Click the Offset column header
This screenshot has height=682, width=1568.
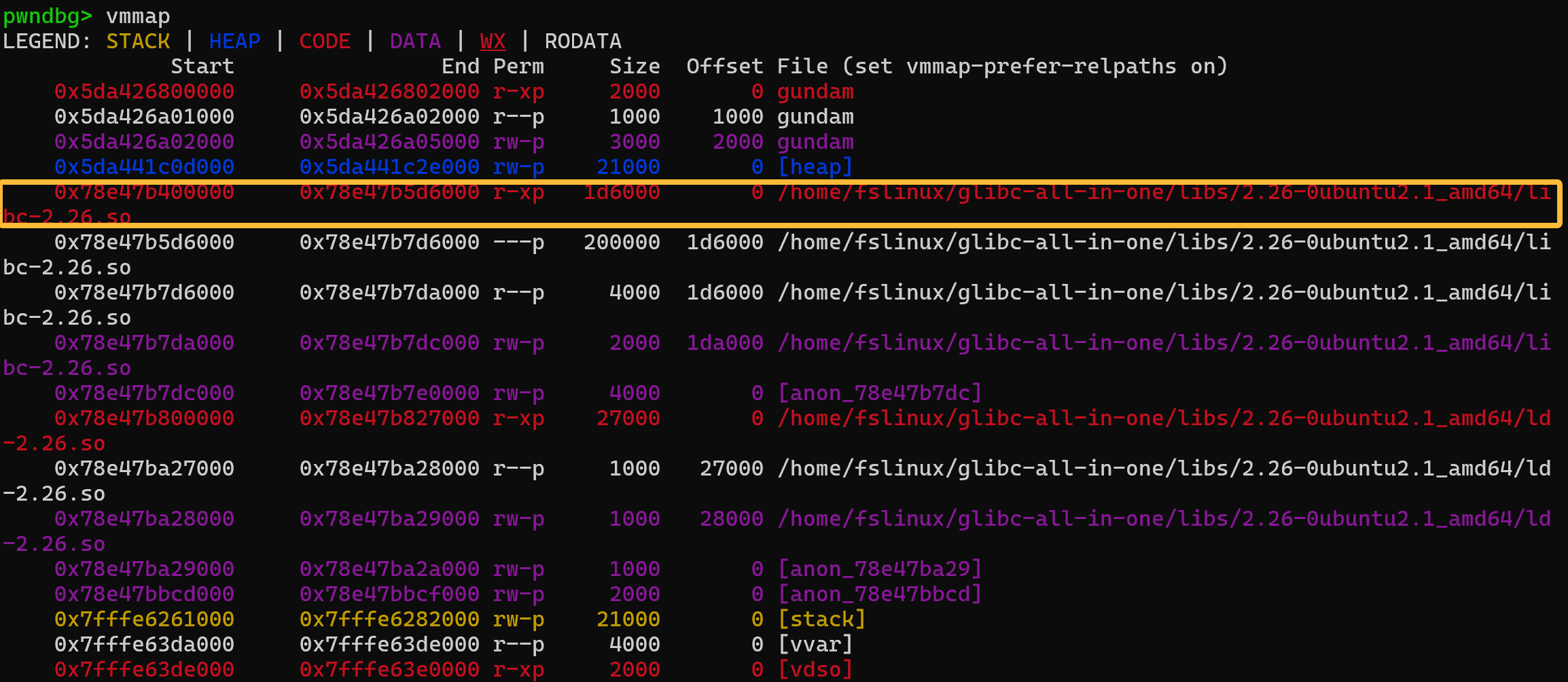tap(724, 67)
